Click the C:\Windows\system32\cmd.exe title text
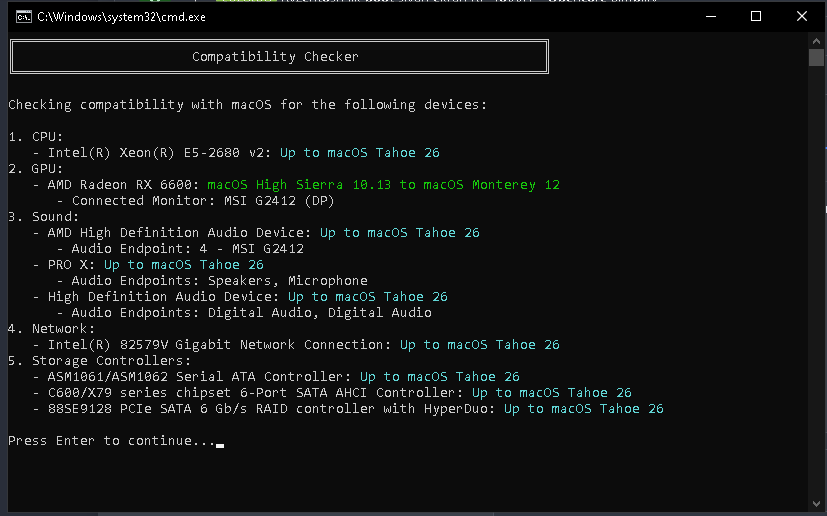827x516 pixels. coord(121,17)
